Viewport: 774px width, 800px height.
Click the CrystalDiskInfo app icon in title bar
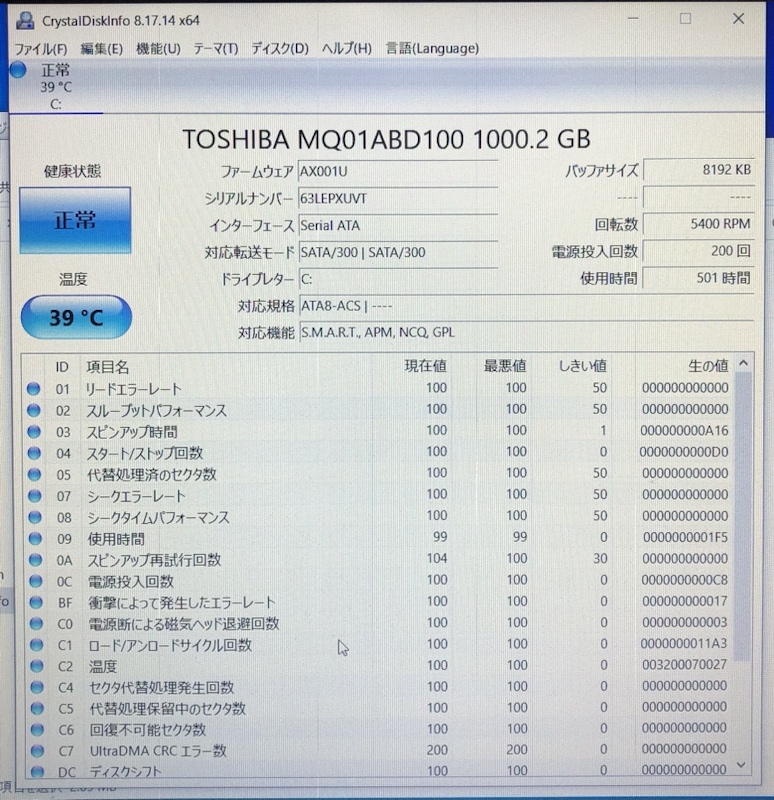(24, 21)
